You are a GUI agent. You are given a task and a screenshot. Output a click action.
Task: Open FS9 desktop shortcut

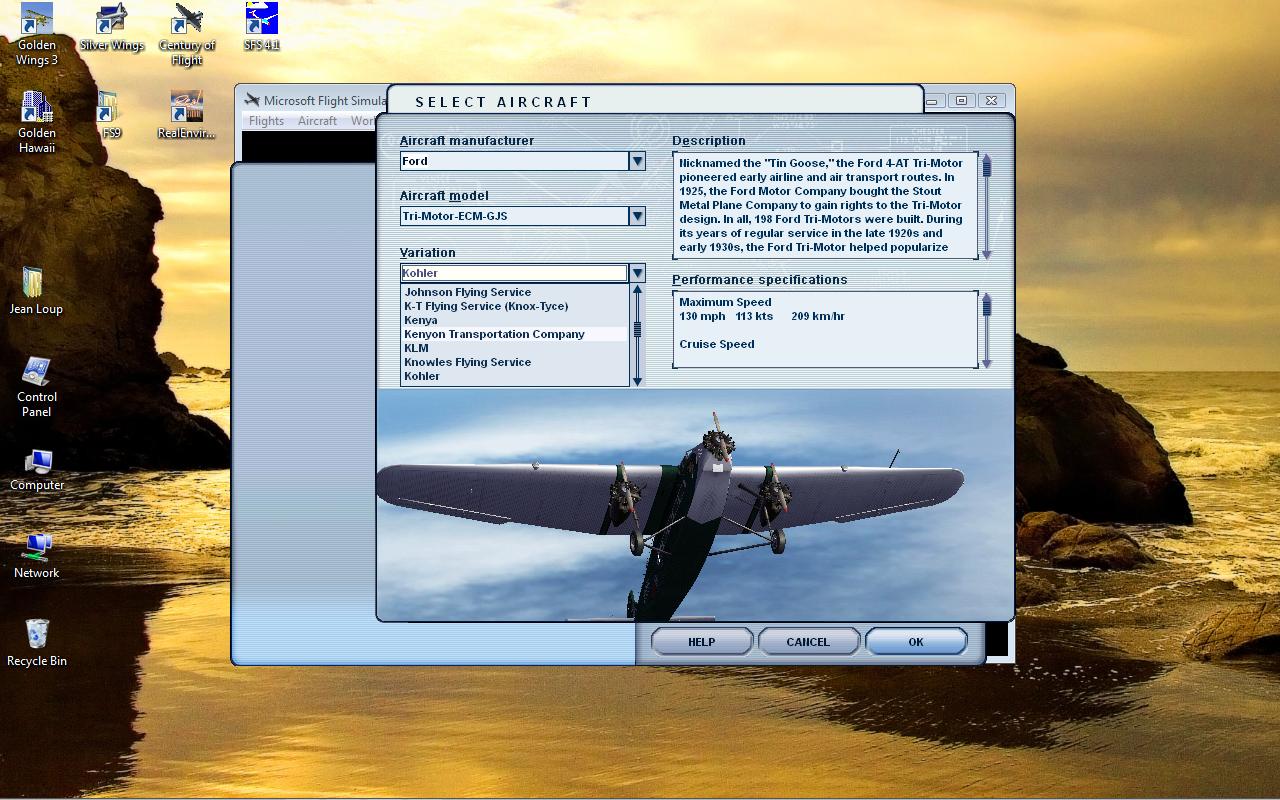[112, 115]
